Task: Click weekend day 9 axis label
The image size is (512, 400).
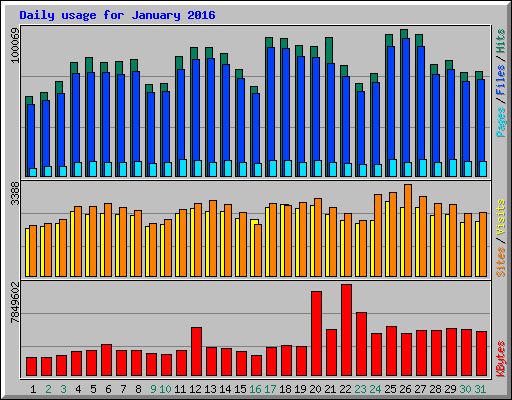Action: click(153, 389)
